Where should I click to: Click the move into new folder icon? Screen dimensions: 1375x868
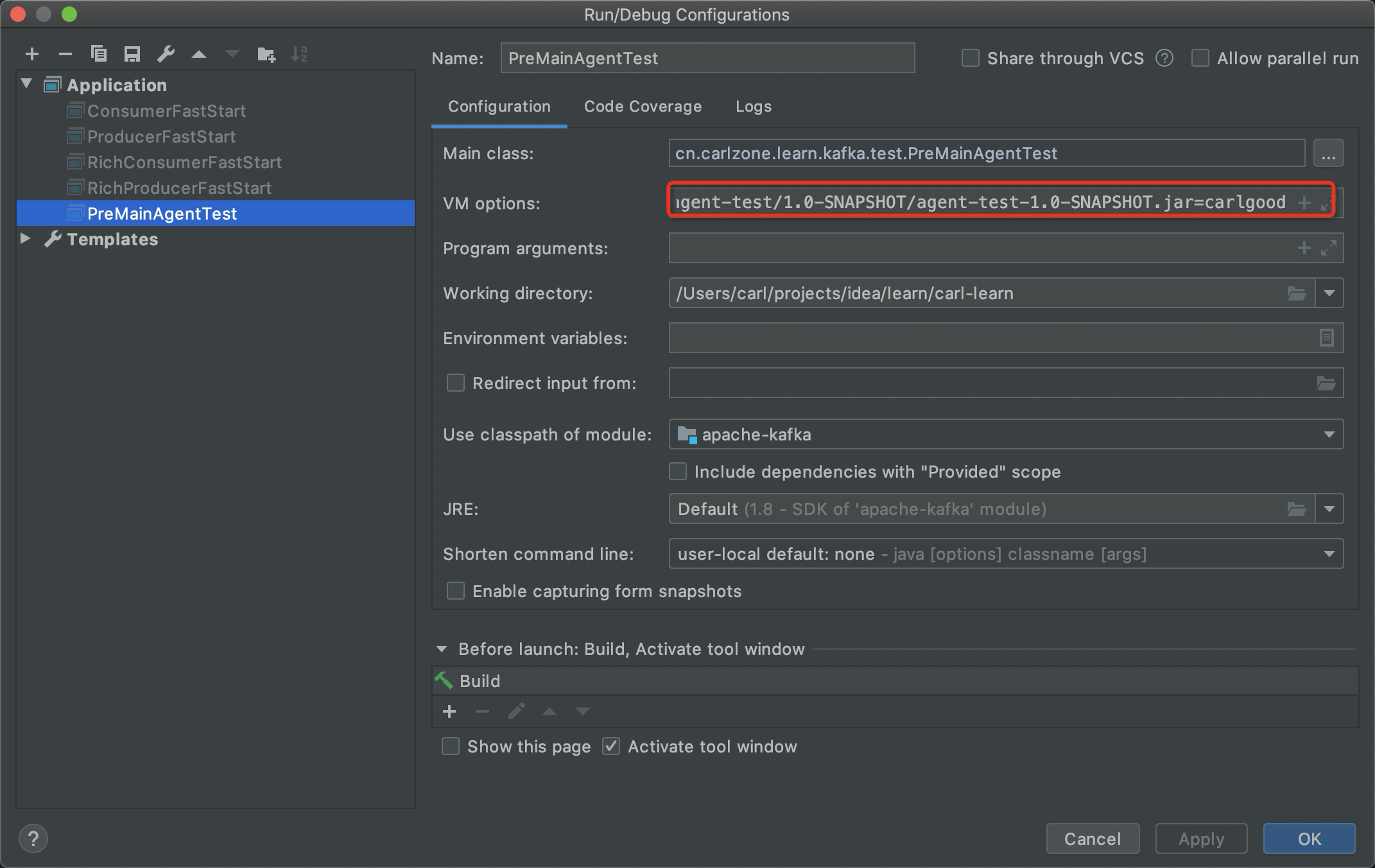pyautogui.click(x=266, y=55)
